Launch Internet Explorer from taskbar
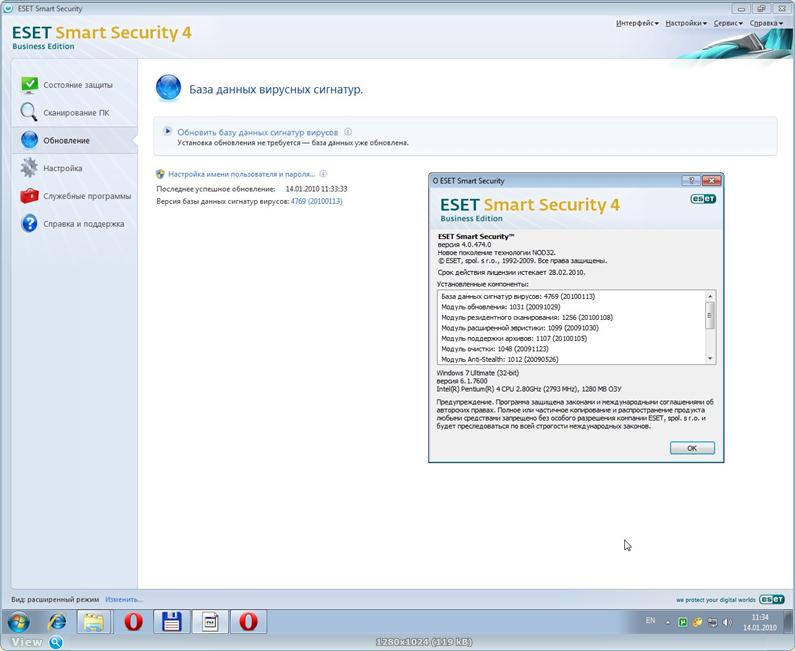Viewport: 795px width, 651px height. click(x=57, y=622)
